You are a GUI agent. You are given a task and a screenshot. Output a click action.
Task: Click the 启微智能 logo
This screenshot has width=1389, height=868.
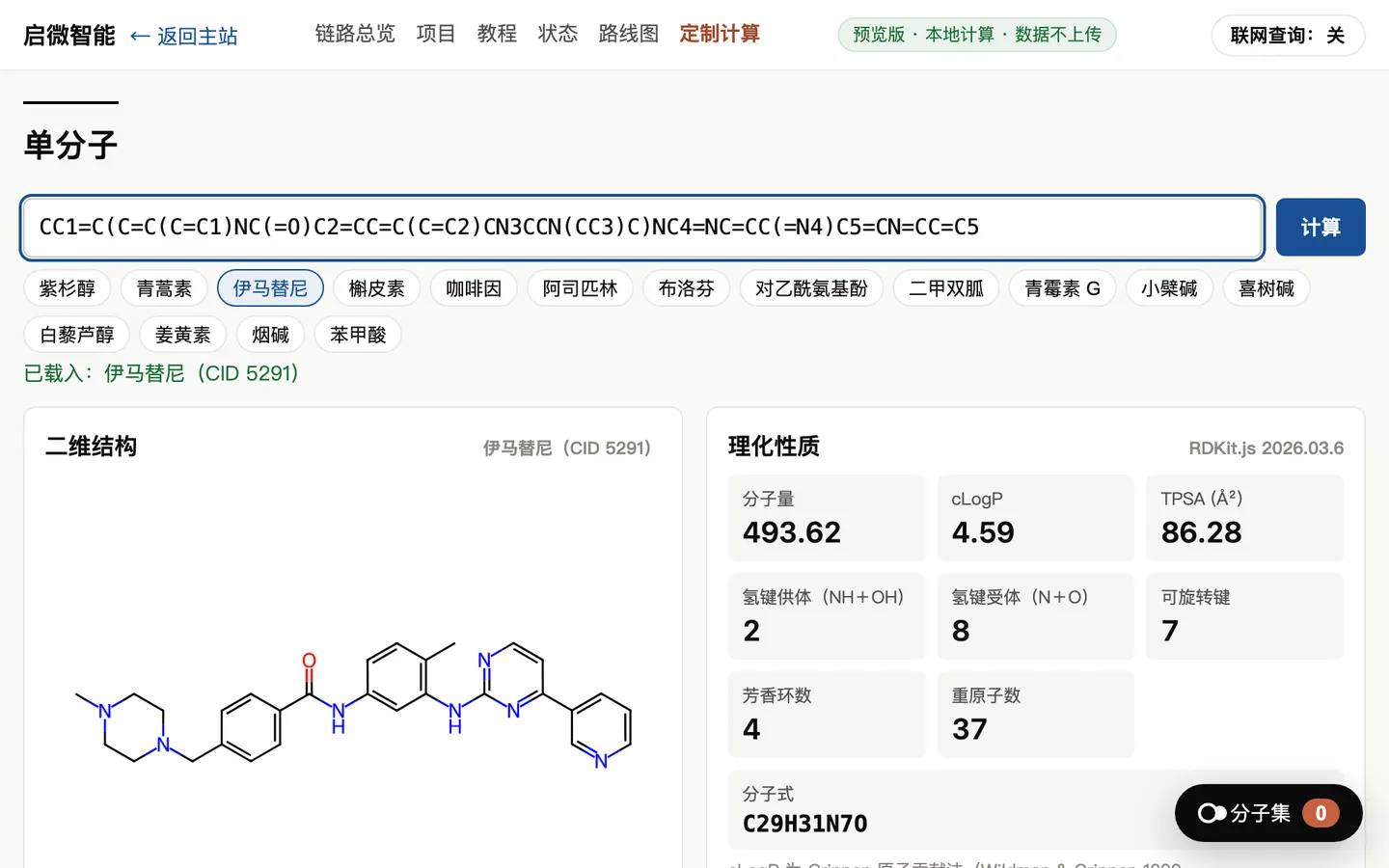pos(69,36)
